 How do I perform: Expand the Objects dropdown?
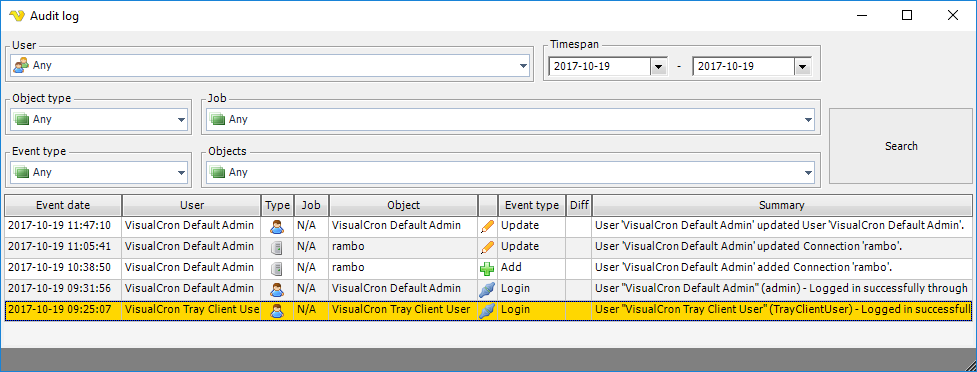pyautogui.click(x=809, y=173)
